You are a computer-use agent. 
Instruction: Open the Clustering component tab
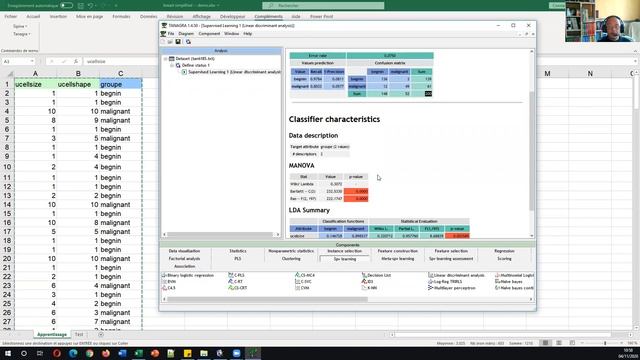291,259
